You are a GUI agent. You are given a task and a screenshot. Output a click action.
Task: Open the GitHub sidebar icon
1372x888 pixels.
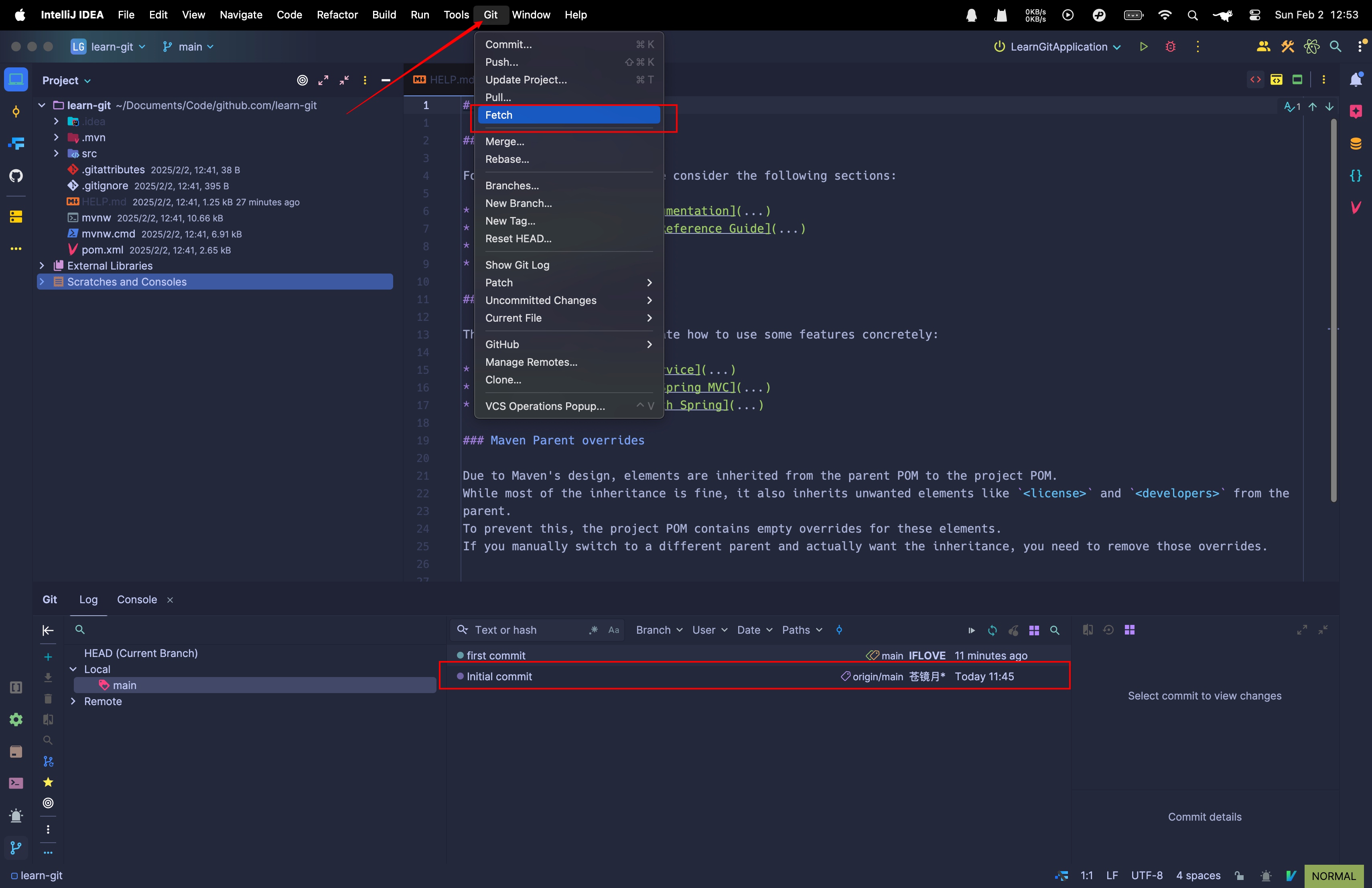(x=16, y=176)
